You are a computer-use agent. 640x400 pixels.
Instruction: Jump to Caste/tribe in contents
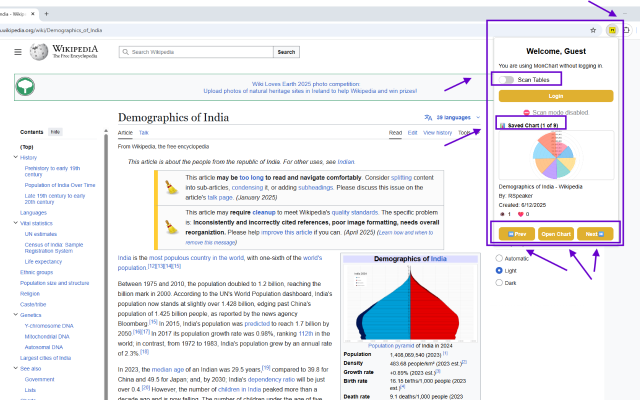pyautogui.click(x=33, y=304)
